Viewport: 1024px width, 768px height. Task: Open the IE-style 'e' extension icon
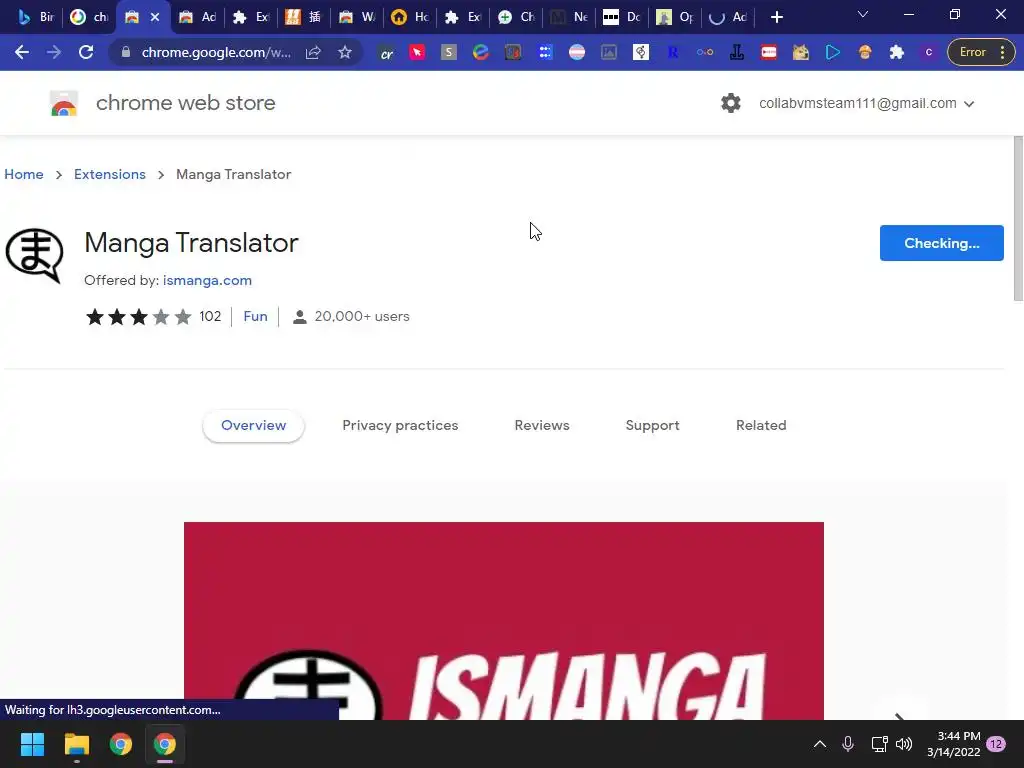pos(481,52)
